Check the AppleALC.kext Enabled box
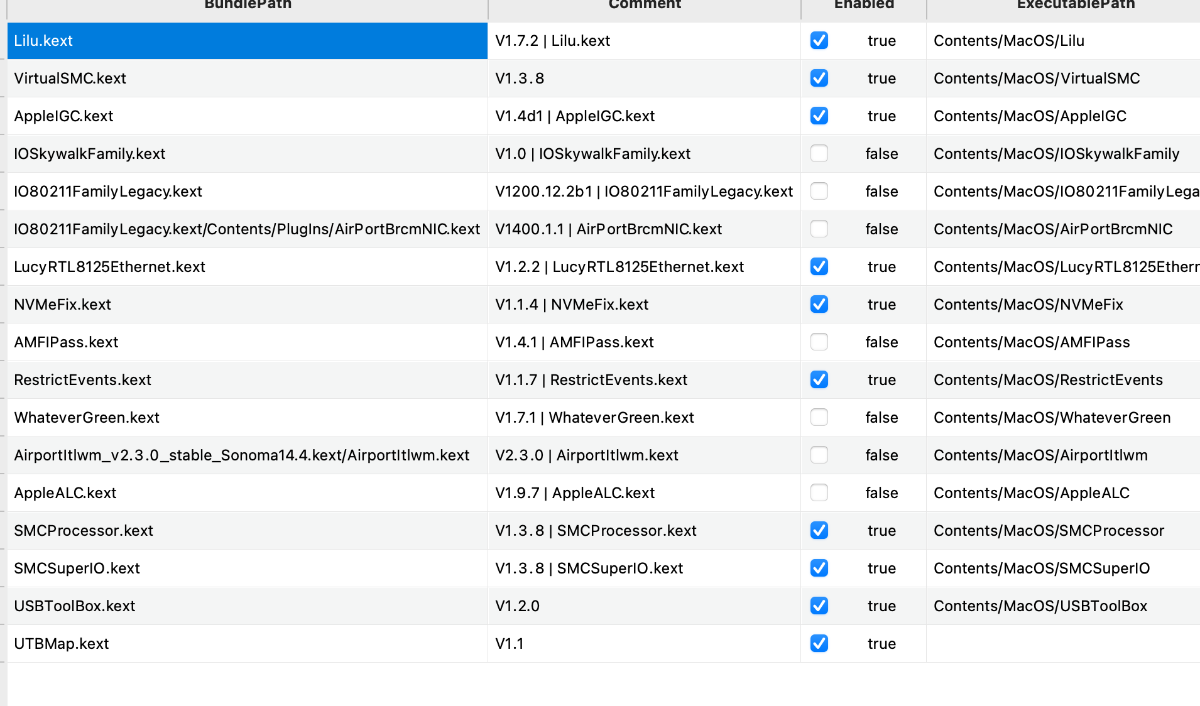The width and height of the screenshot is (1200, 706). pyautogui.click(x=819, y=493)
